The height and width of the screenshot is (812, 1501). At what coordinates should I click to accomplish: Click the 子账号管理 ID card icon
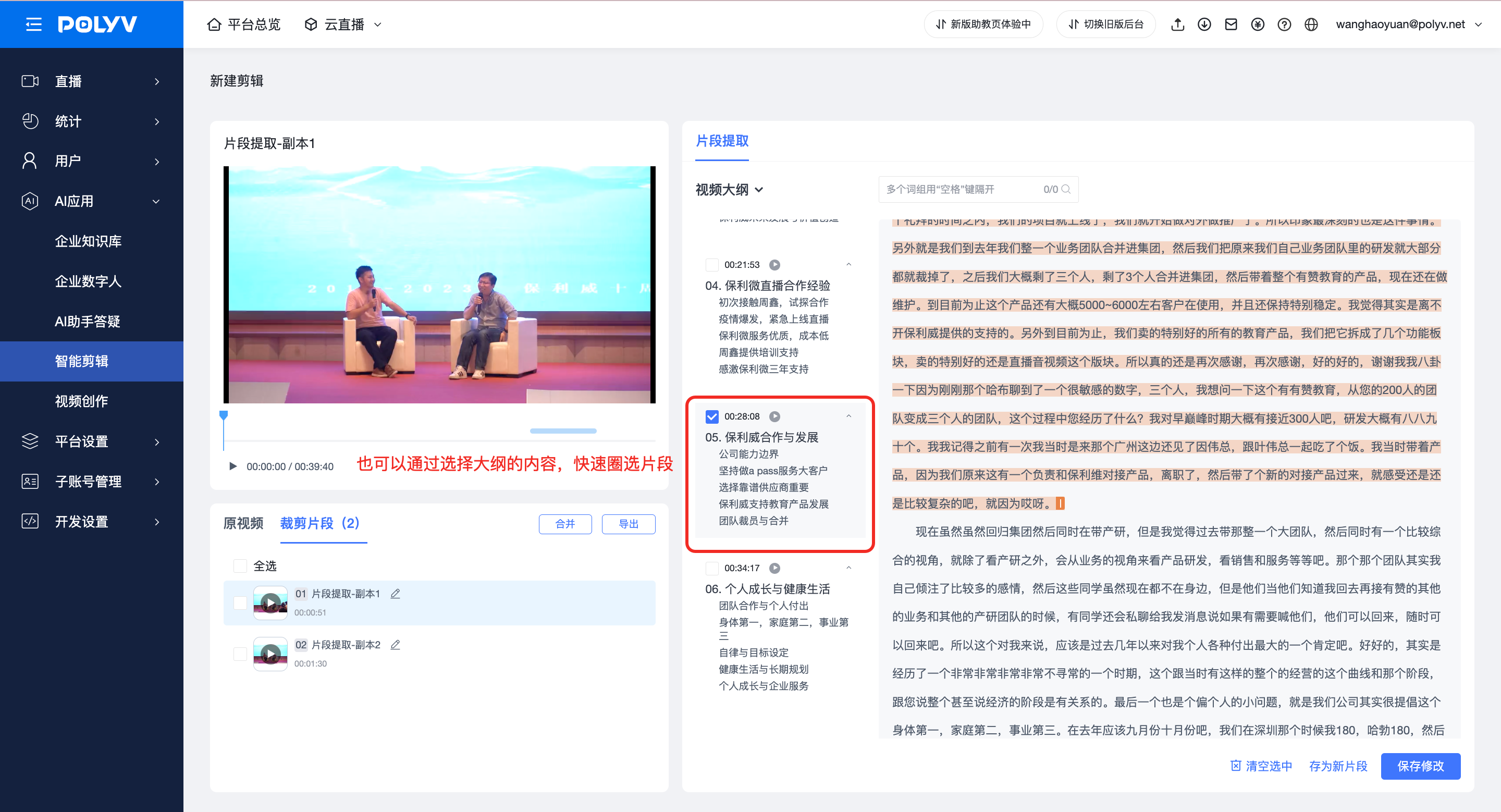pos(30,481)
